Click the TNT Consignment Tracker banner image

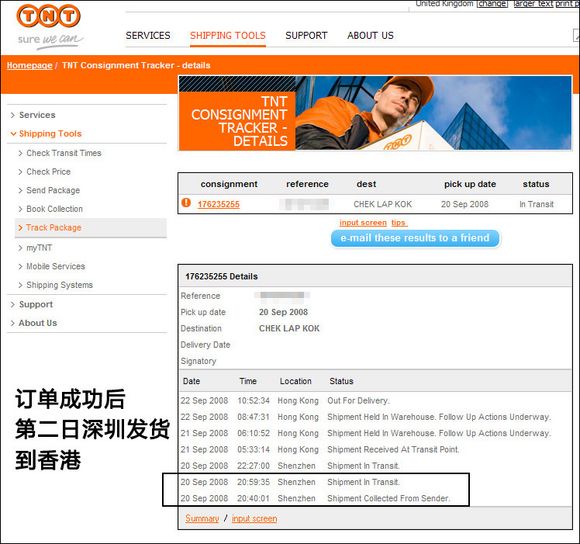[x=375, y=113]
